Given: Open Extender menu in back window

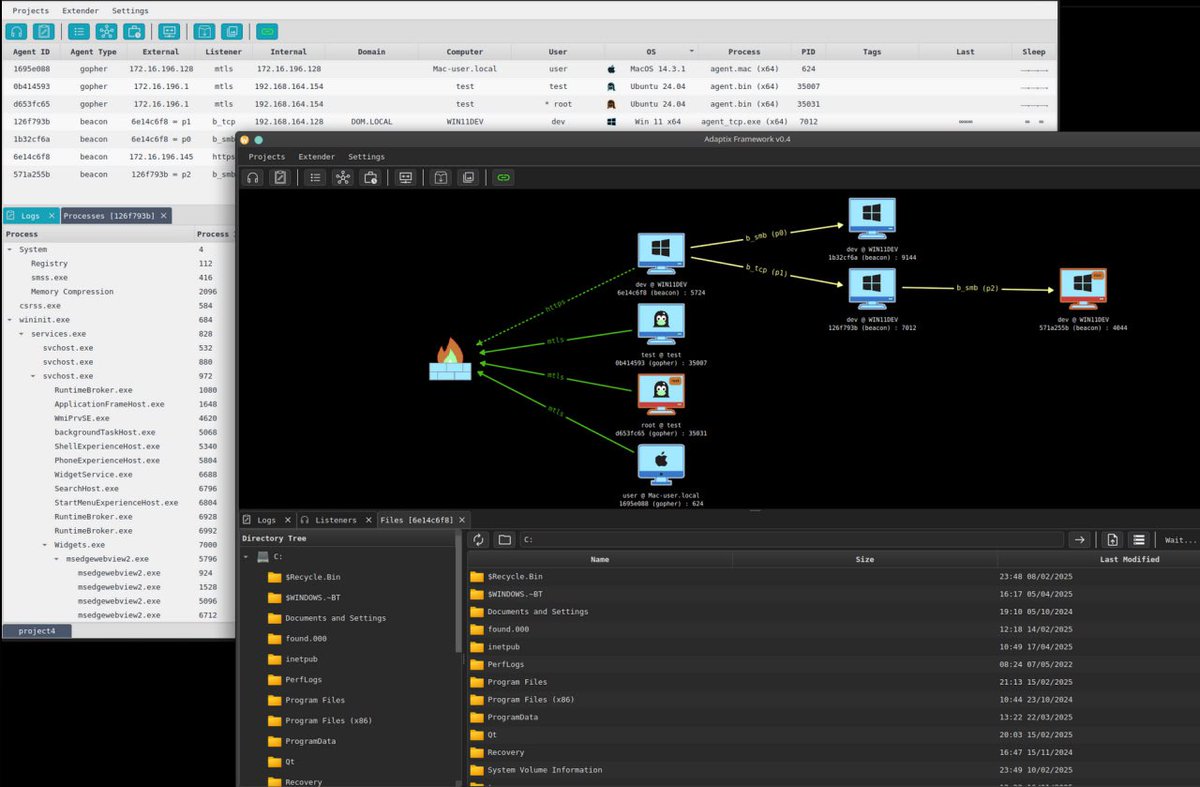Looking at the screenshot, I should coord(80,11).
